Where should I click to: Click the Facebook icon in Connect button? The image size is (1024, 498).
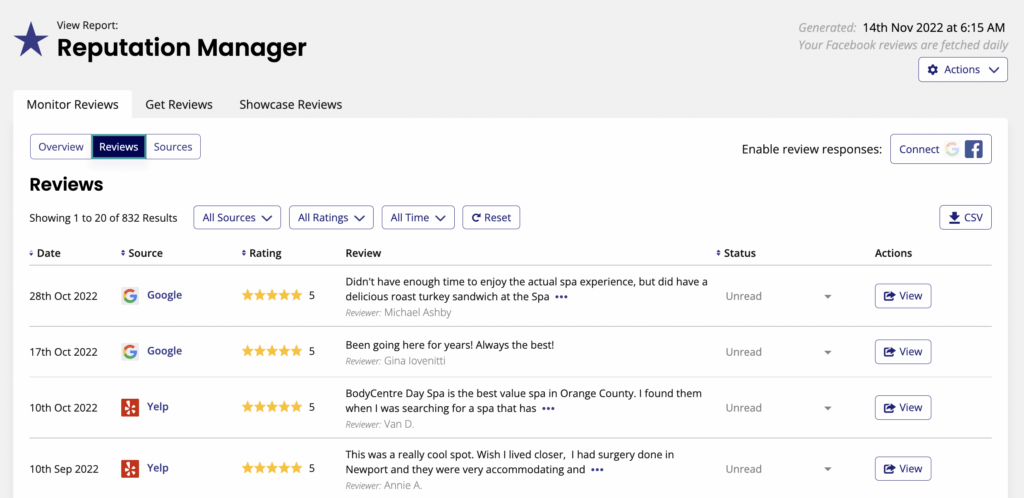[x=974, y=149]
